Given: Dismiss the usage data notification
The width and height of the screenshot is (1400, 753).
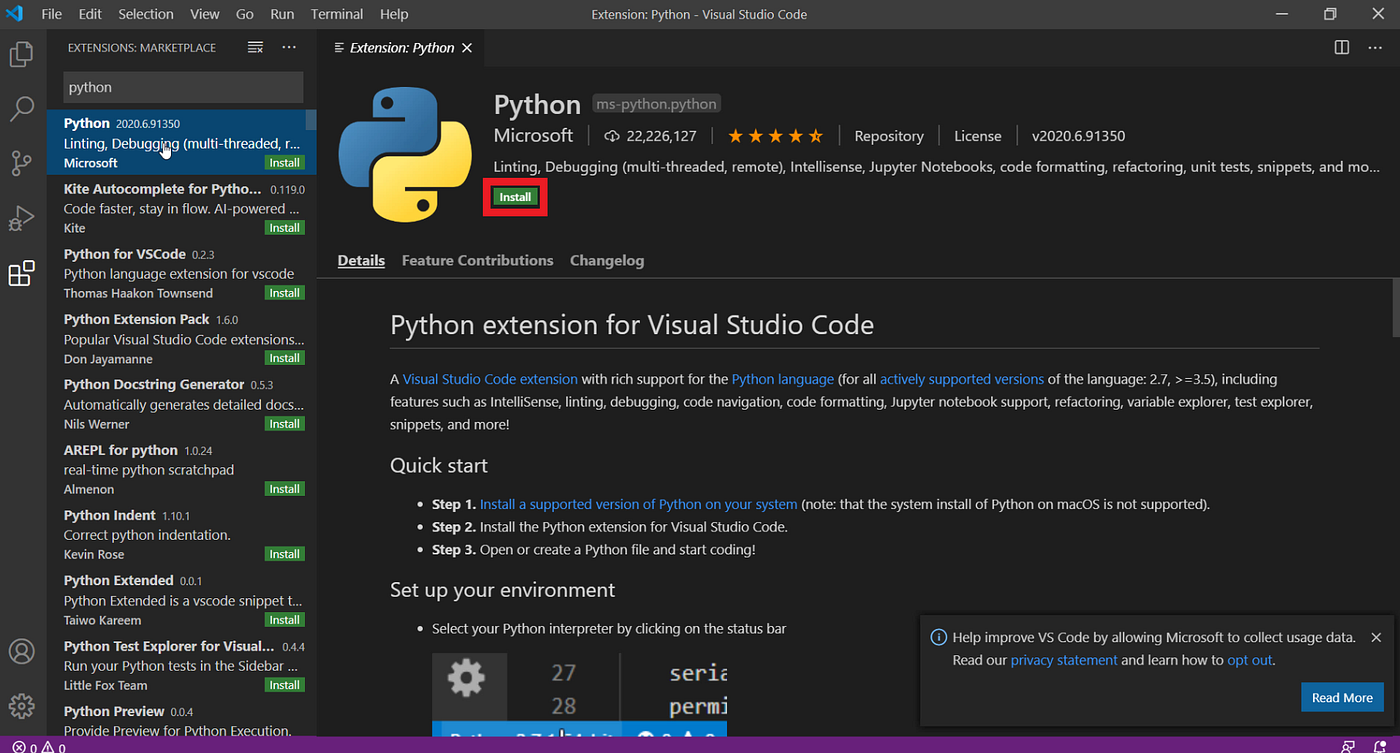Looking at the screenshot, I should [1376, 637].
